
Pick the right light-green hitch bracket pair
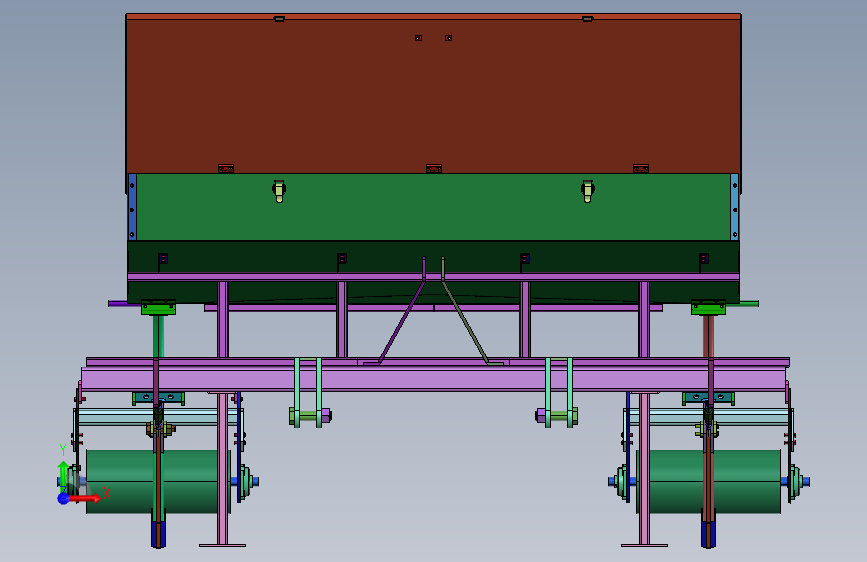558,392
